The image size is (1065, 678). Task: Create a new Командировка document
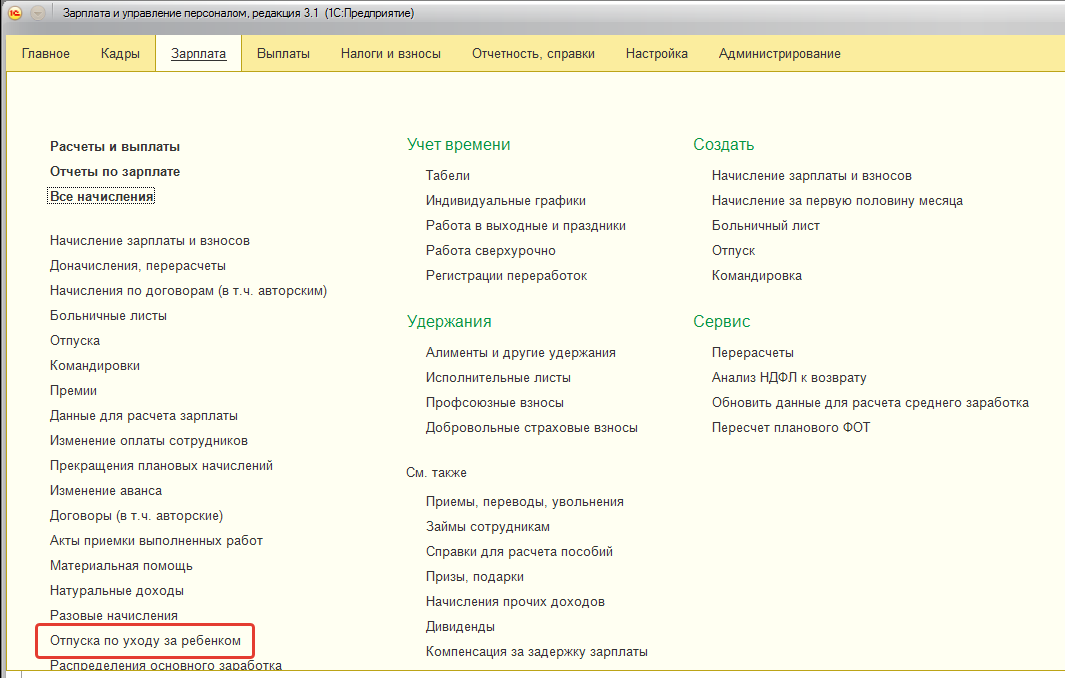point(757,276)
